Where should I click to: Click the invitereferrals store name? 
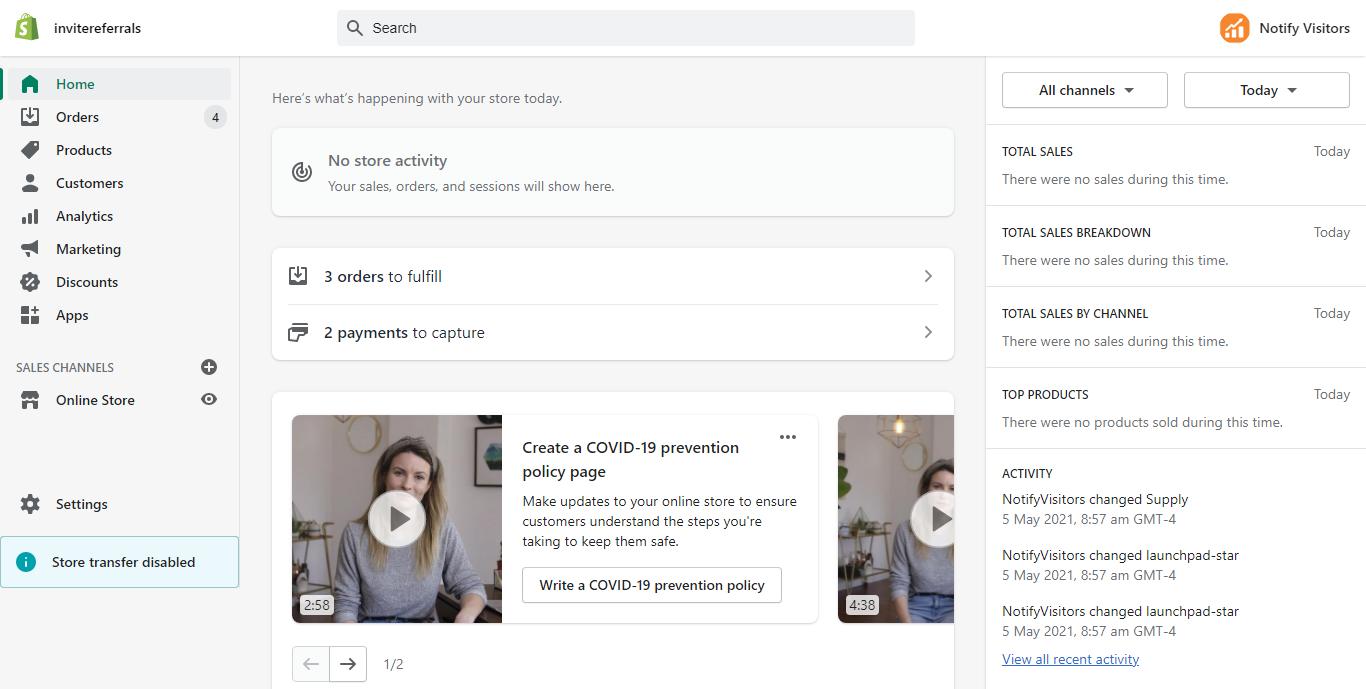tap(97, 28)
